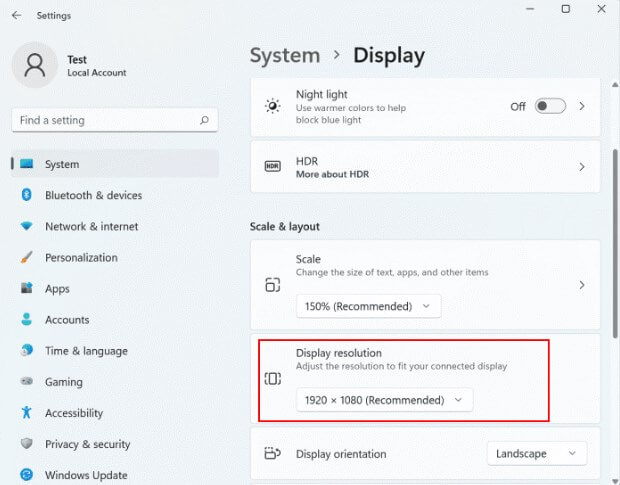Image resolution: width=620 pixels, height=485 pixels.
Task: Click the Find a setting search box
Action: 105,120
